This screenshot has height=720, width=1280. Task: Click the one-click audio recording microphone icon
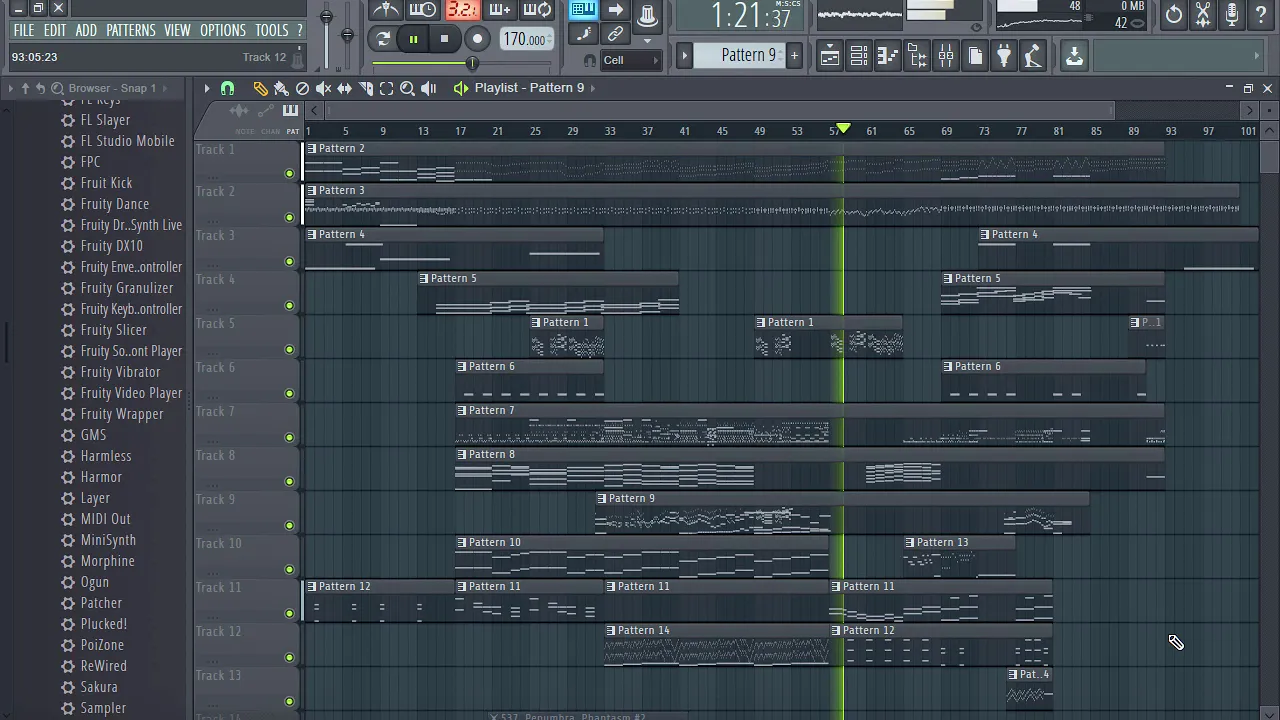1232,15
